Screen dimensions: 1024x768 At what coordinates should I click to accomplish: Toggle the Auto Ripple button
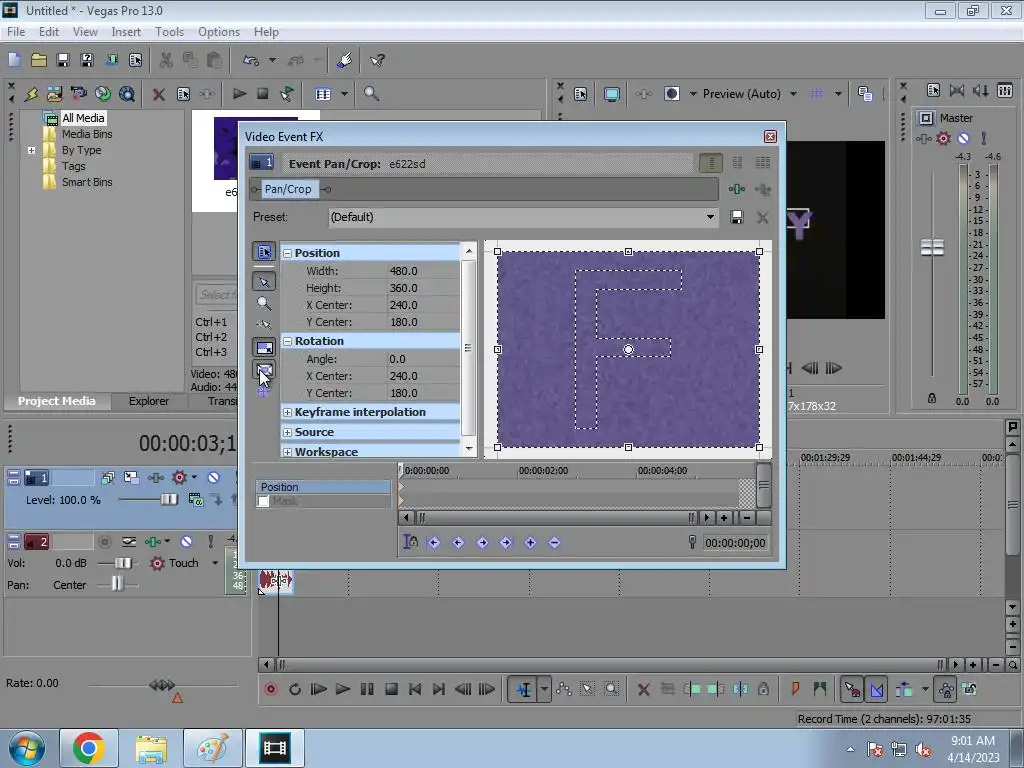(x=904, y=689)
